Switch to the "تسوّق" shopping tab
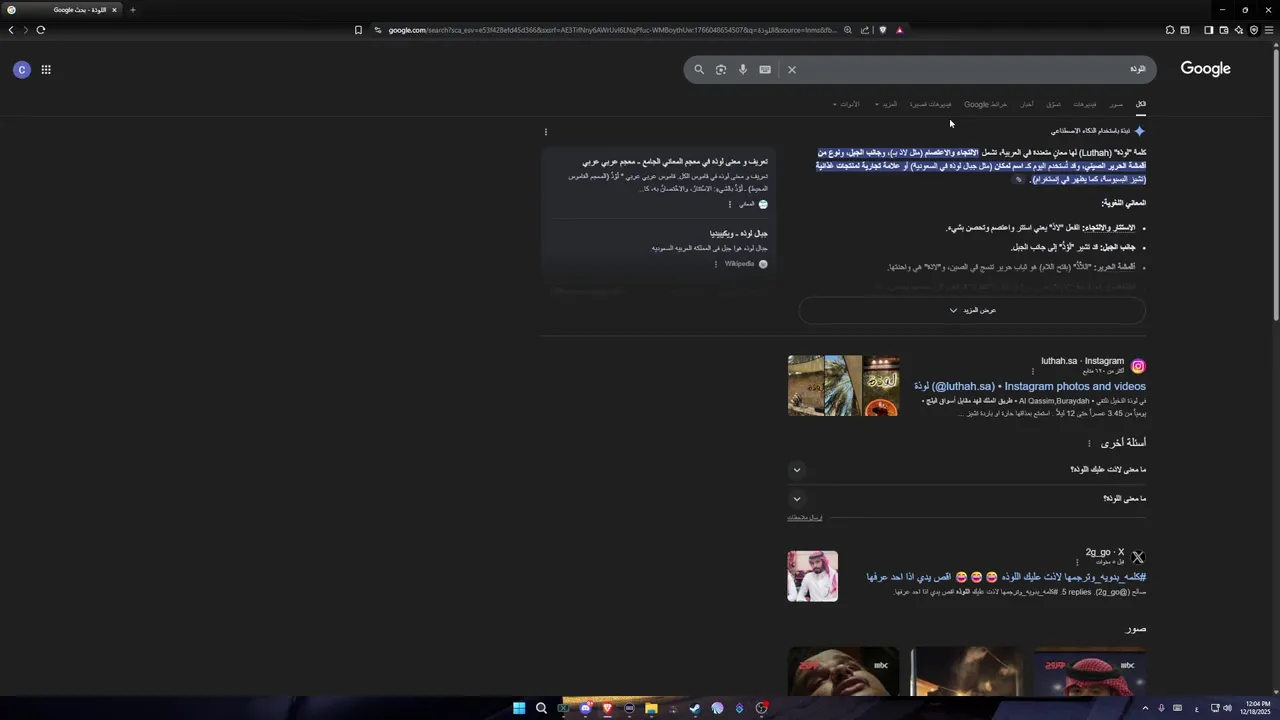Viewport: 1280px width, 720px height. [1054, 104]
